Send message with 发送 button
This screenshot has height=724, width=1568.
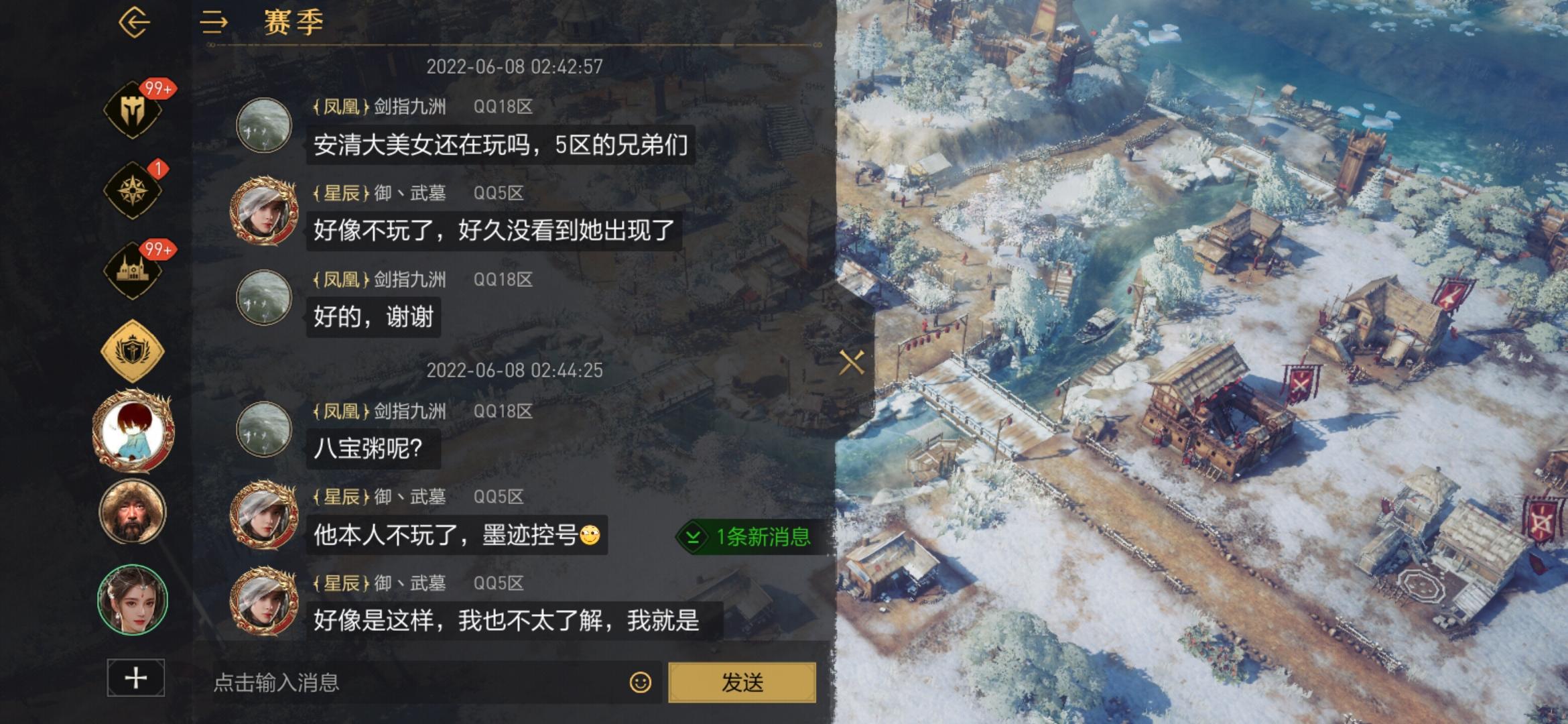pos(742,682)
